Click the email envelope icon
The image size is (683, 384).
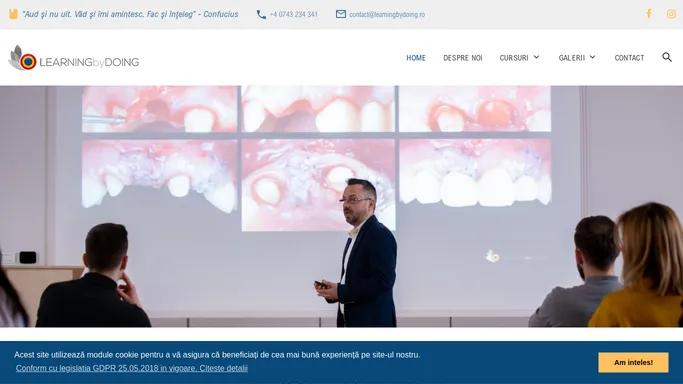click(x=341, y=14)
